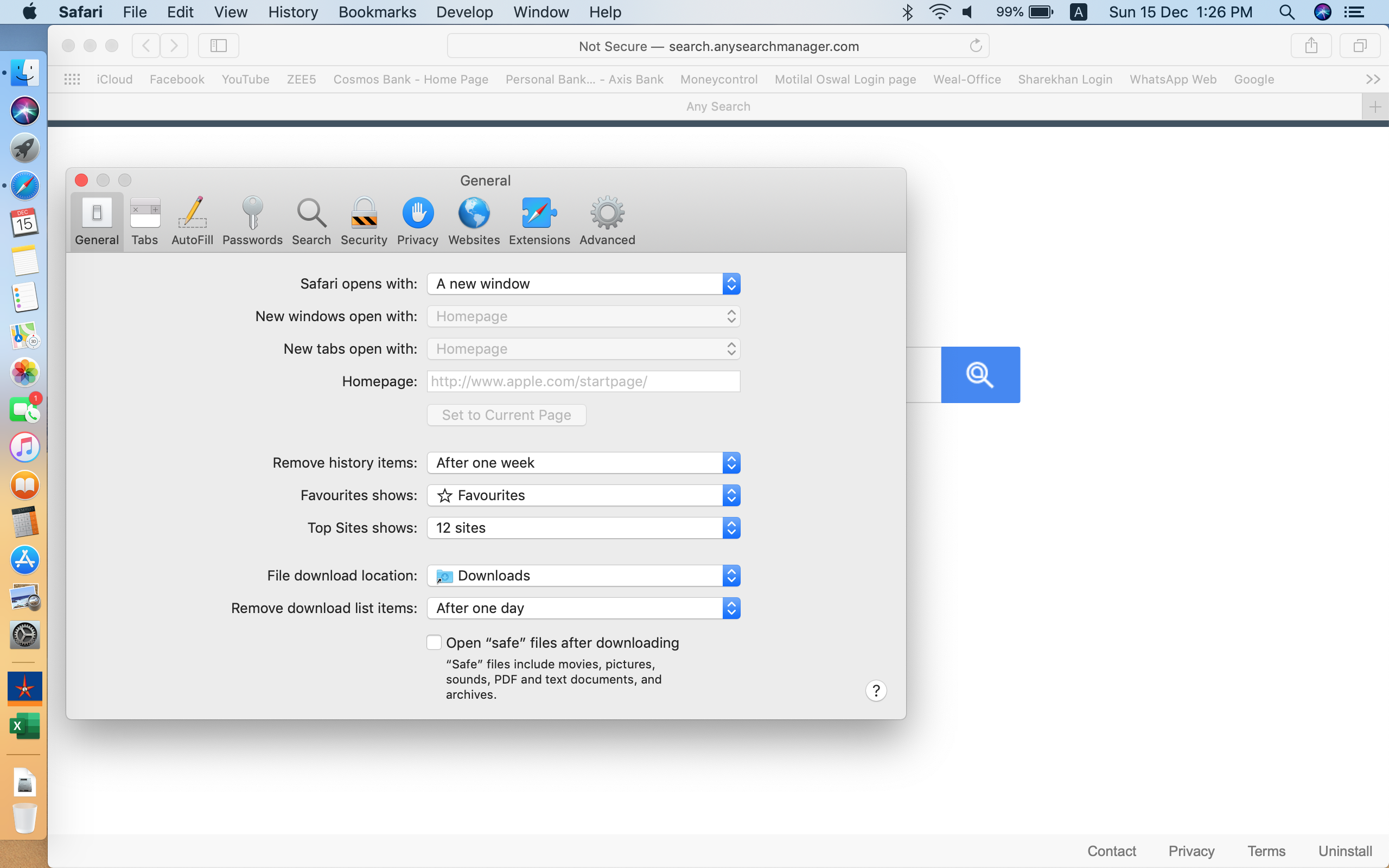The image size is (1389, 868).
Task: Switch to the Privacy preferences pane
Action: (417, 221)
